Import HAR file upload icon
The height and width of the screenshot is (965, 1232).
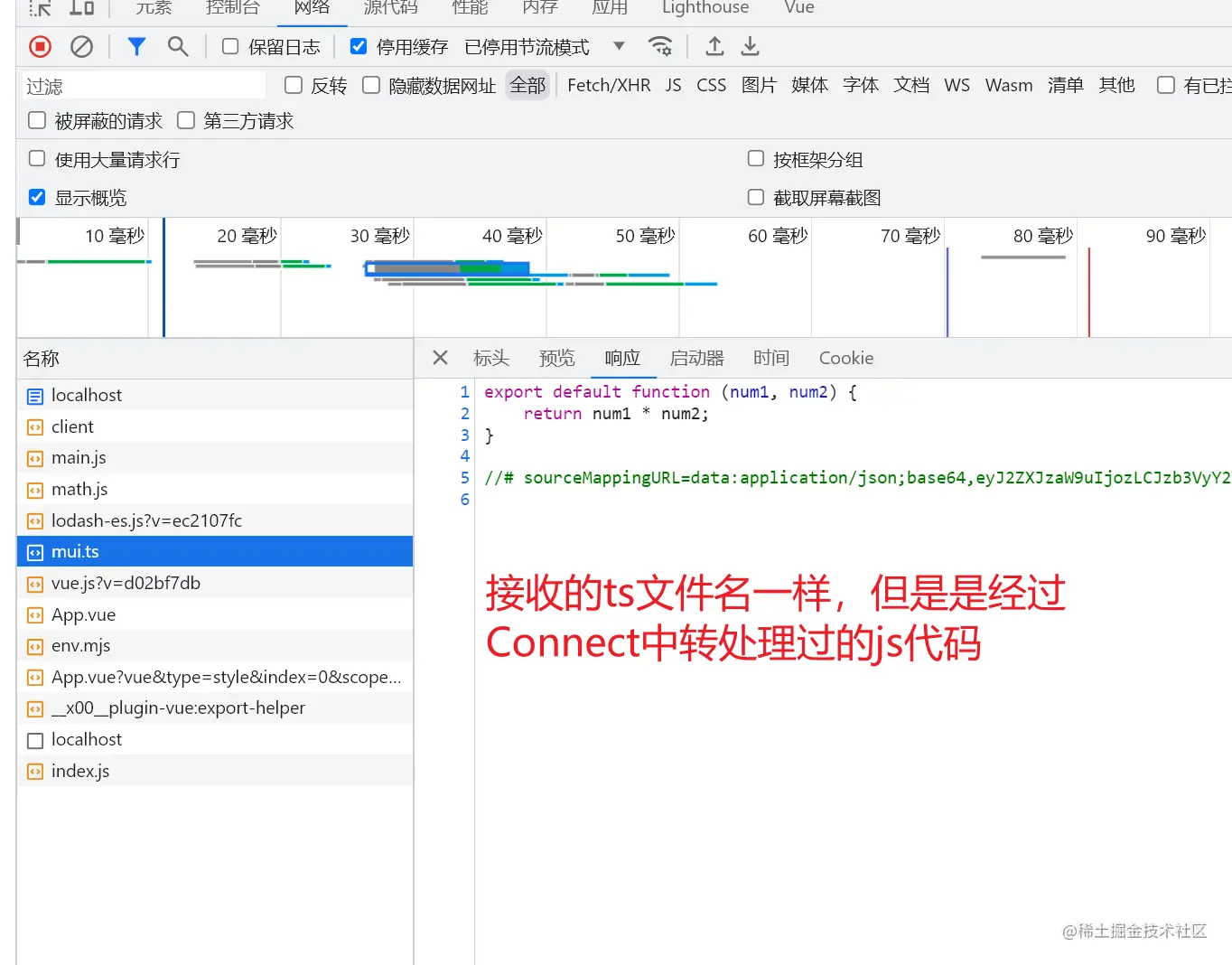(x=714, y=46)
